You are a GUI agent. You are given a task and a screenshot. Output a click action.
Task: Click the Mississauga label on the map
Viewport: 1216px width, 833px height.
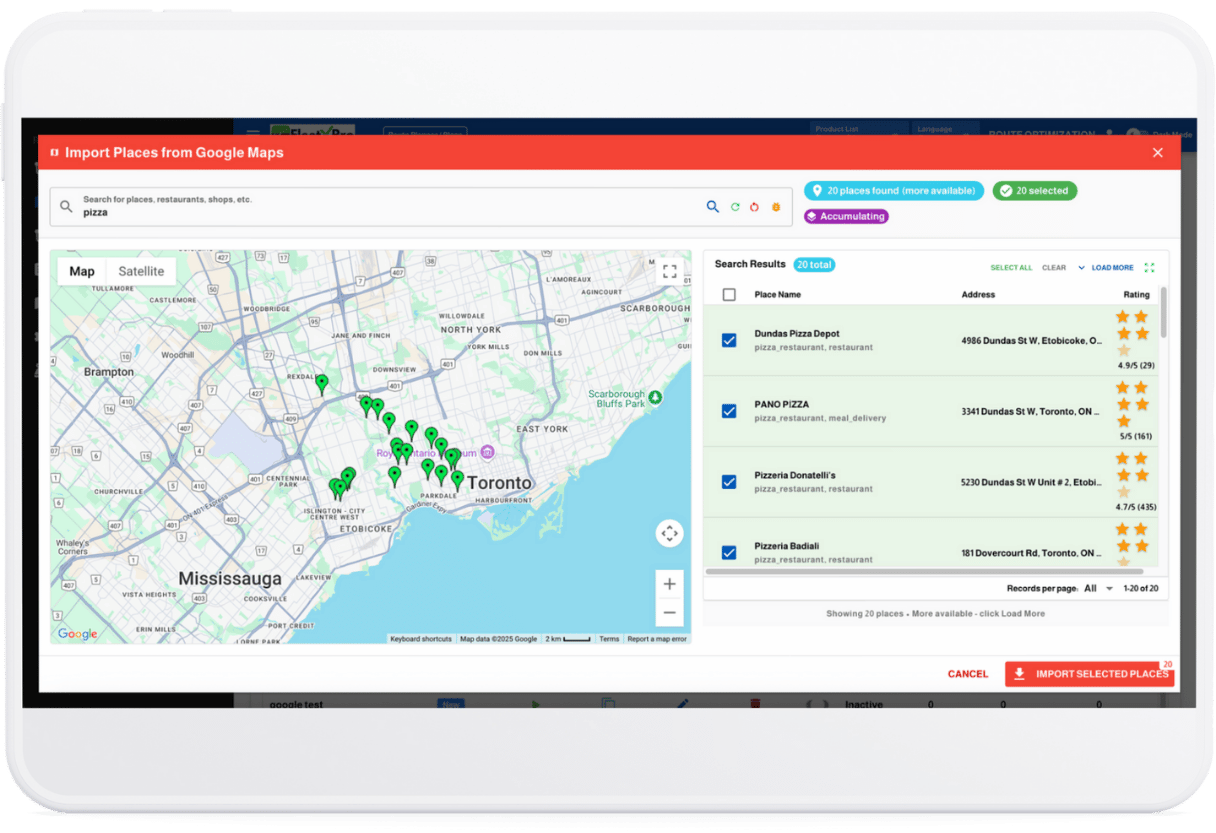coord(230,579)
